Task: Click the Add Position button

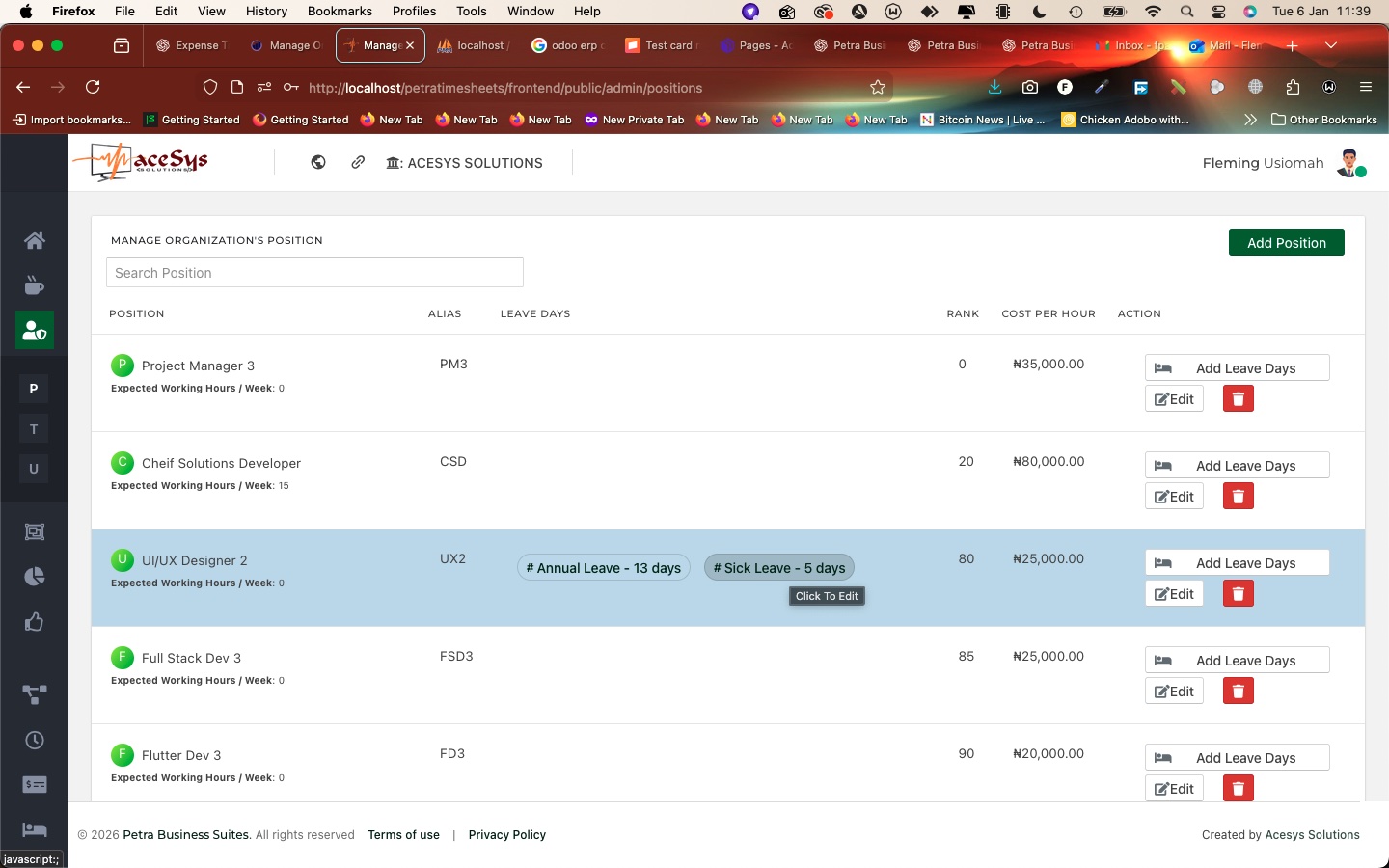Action: click(x=1286, y=243)
